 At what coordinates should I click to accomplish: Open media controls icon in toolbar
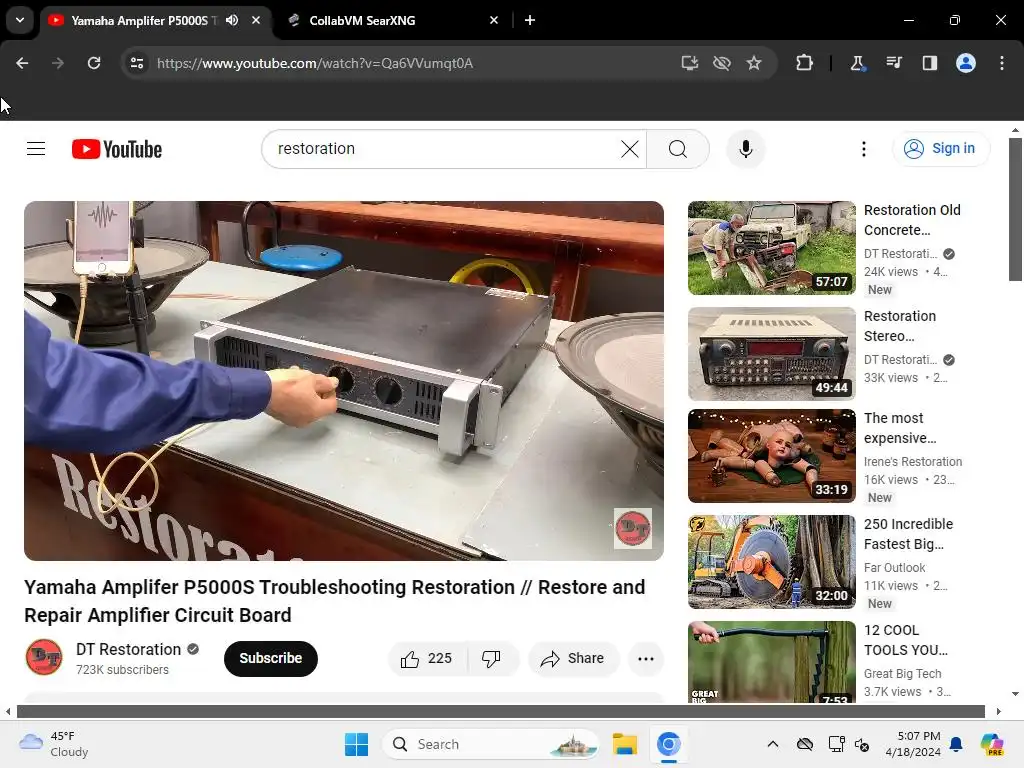click(894, 63)
